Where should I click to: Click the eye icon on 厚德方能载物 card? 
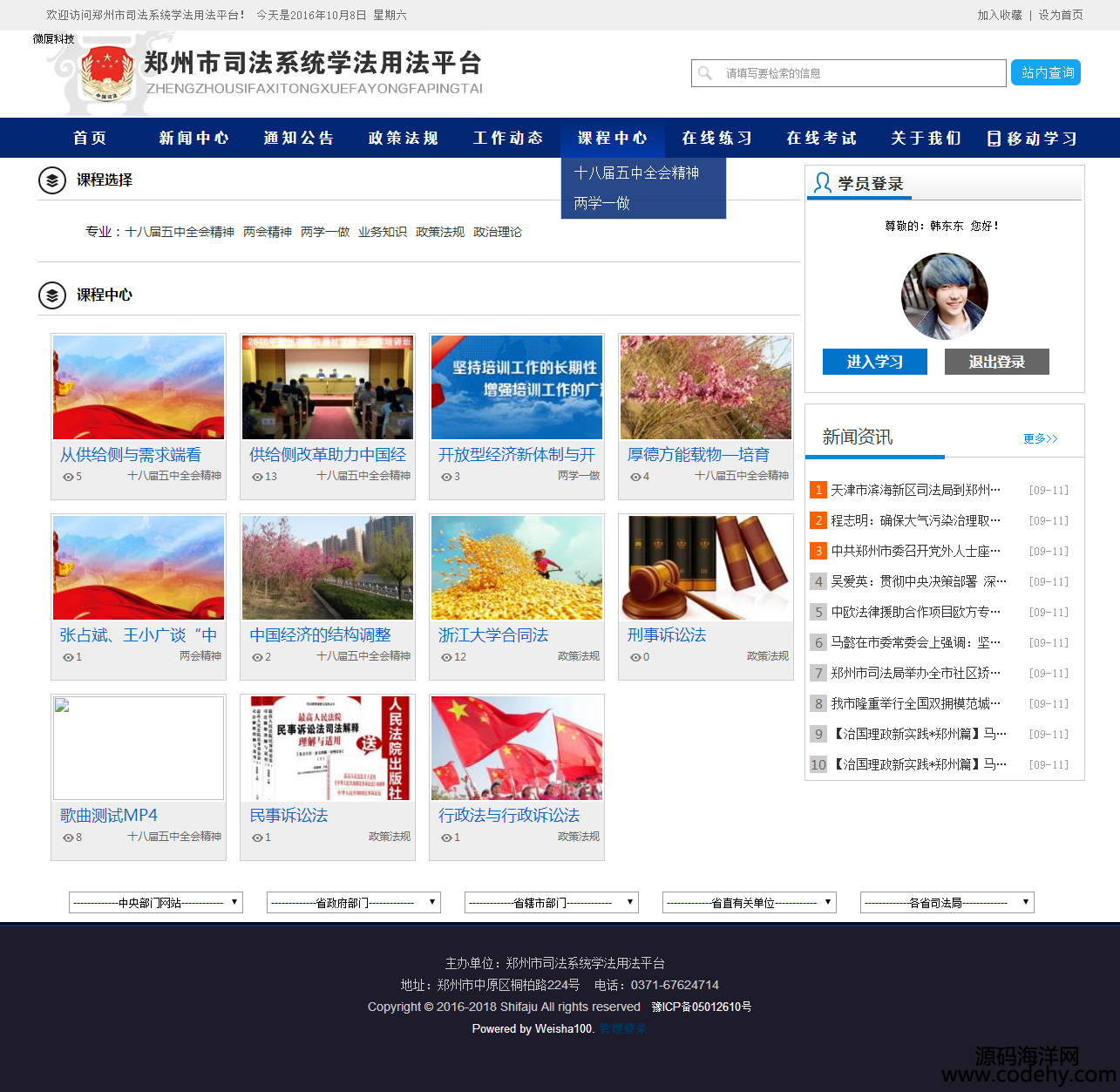pos(635,477)
